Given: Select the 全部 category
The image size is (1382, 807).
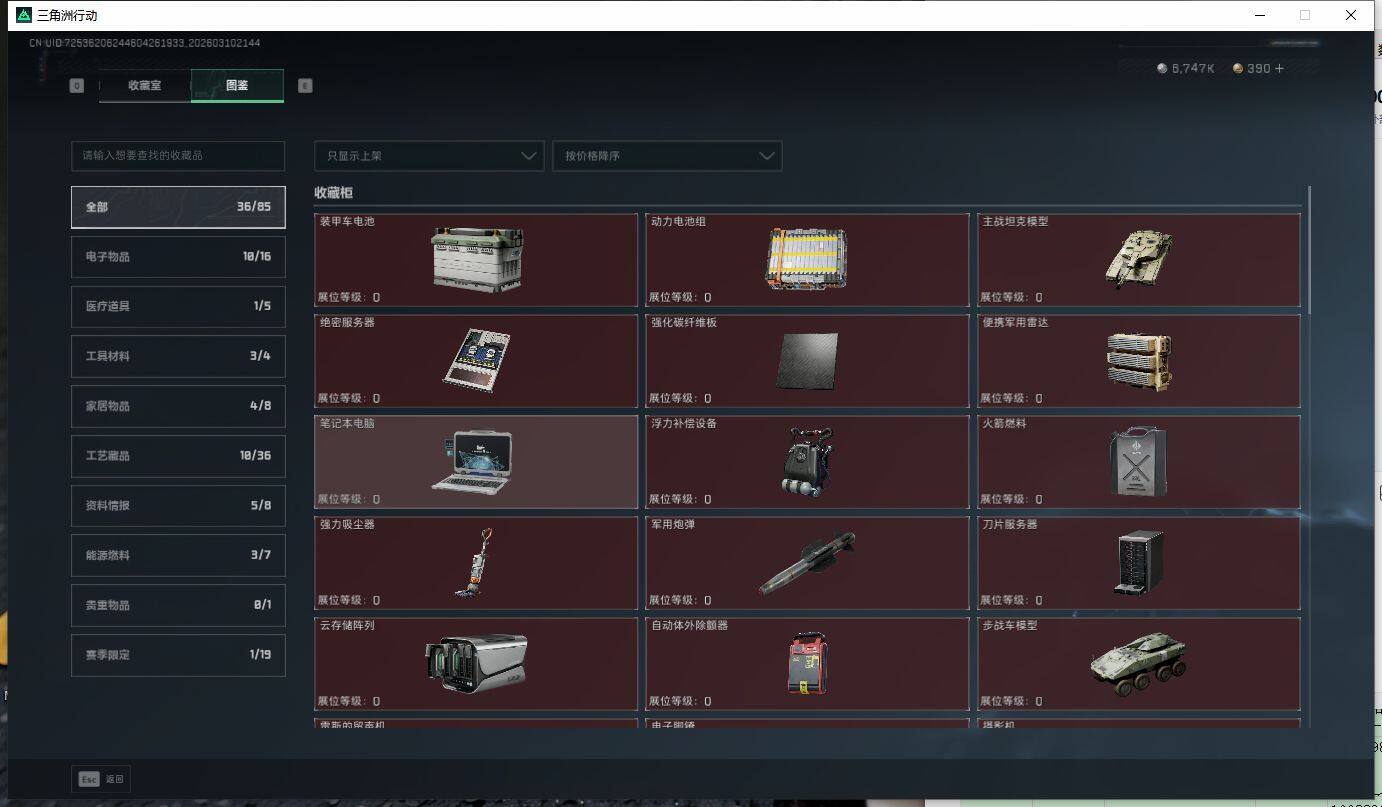Looking at the screenshot, I should pyautogui.click(x=178, y=207).
